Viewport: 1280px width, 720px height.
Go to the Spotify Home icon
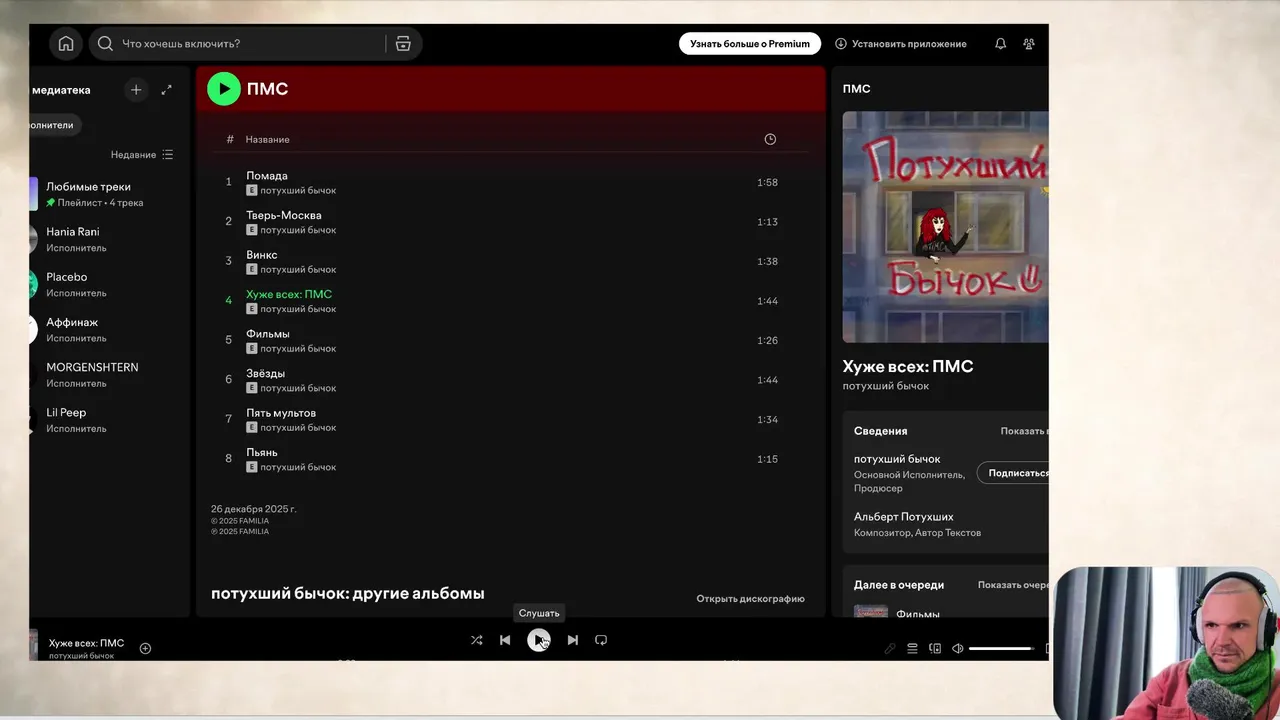coord(66,44)
